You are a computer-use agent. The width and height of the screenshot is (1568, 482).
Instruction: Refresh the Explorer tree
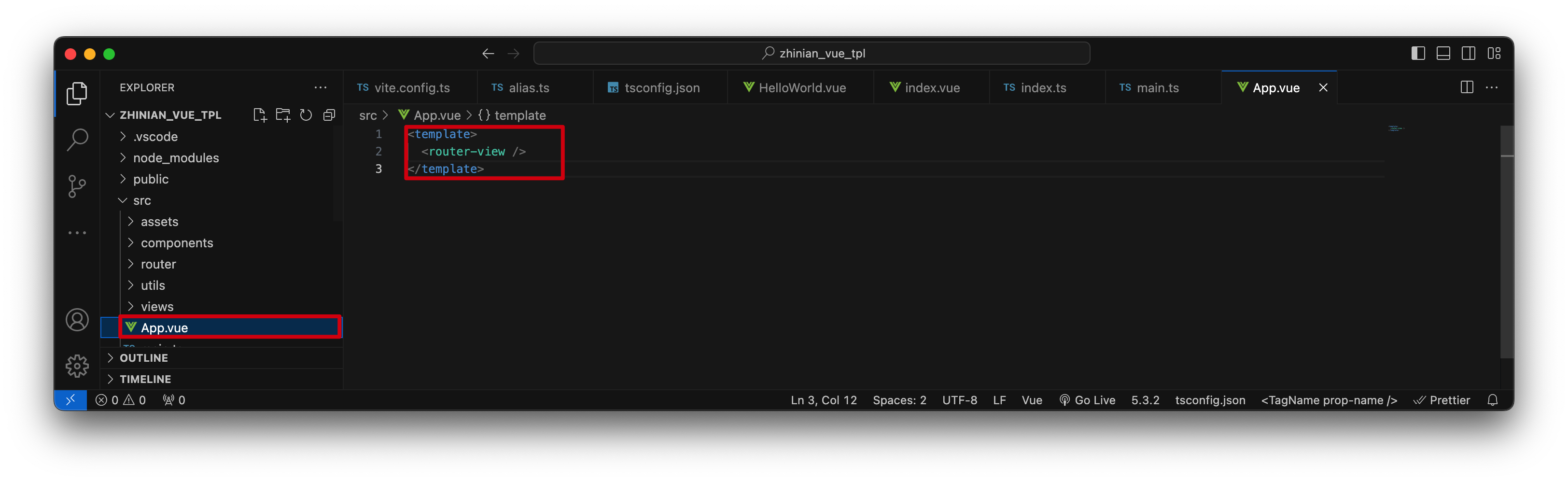pyautogui.click(x=306, y=115)
